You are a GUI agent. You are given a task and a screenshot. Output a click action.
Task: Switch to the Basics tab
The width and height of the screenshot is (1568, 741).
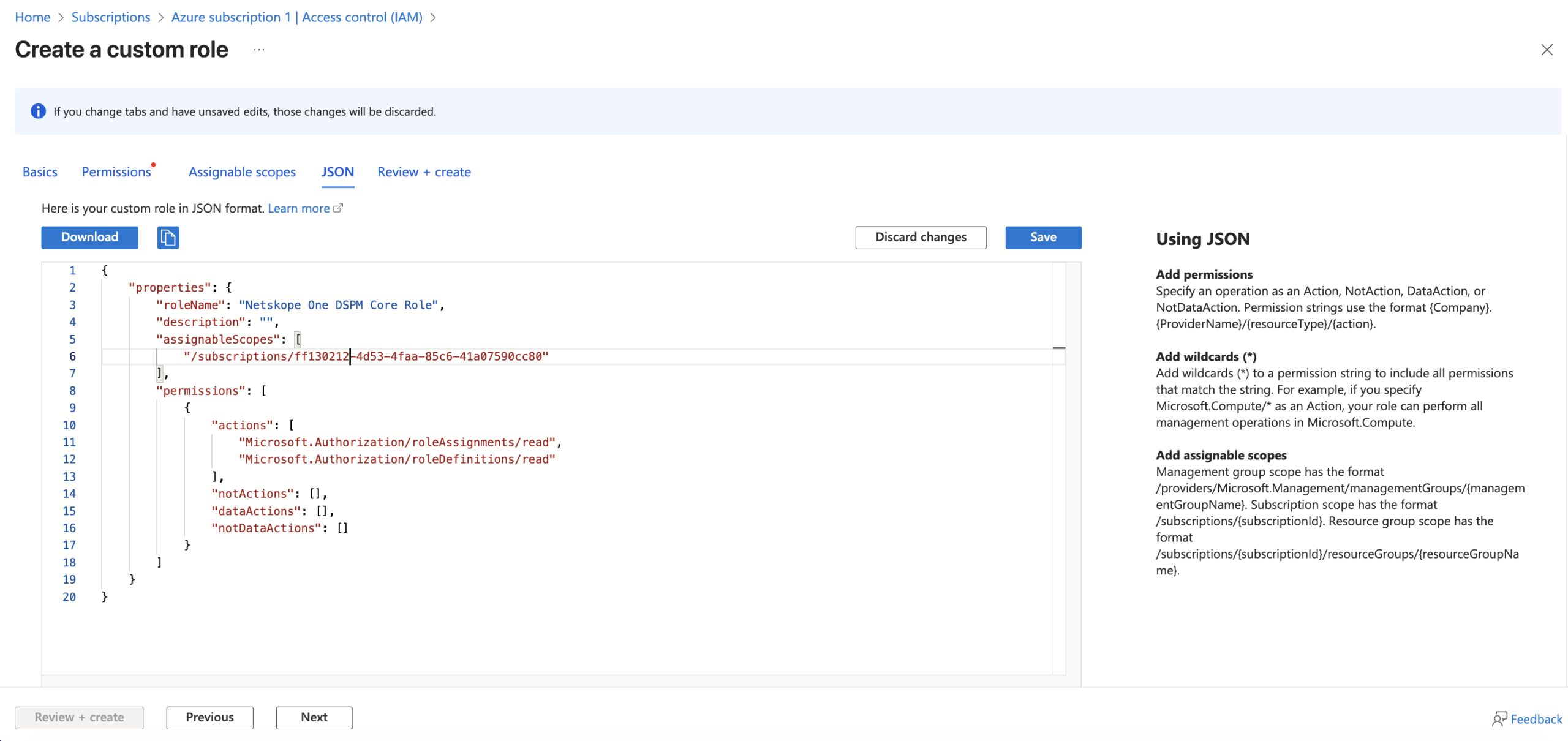pyautogui.click(x=40, y=171)
